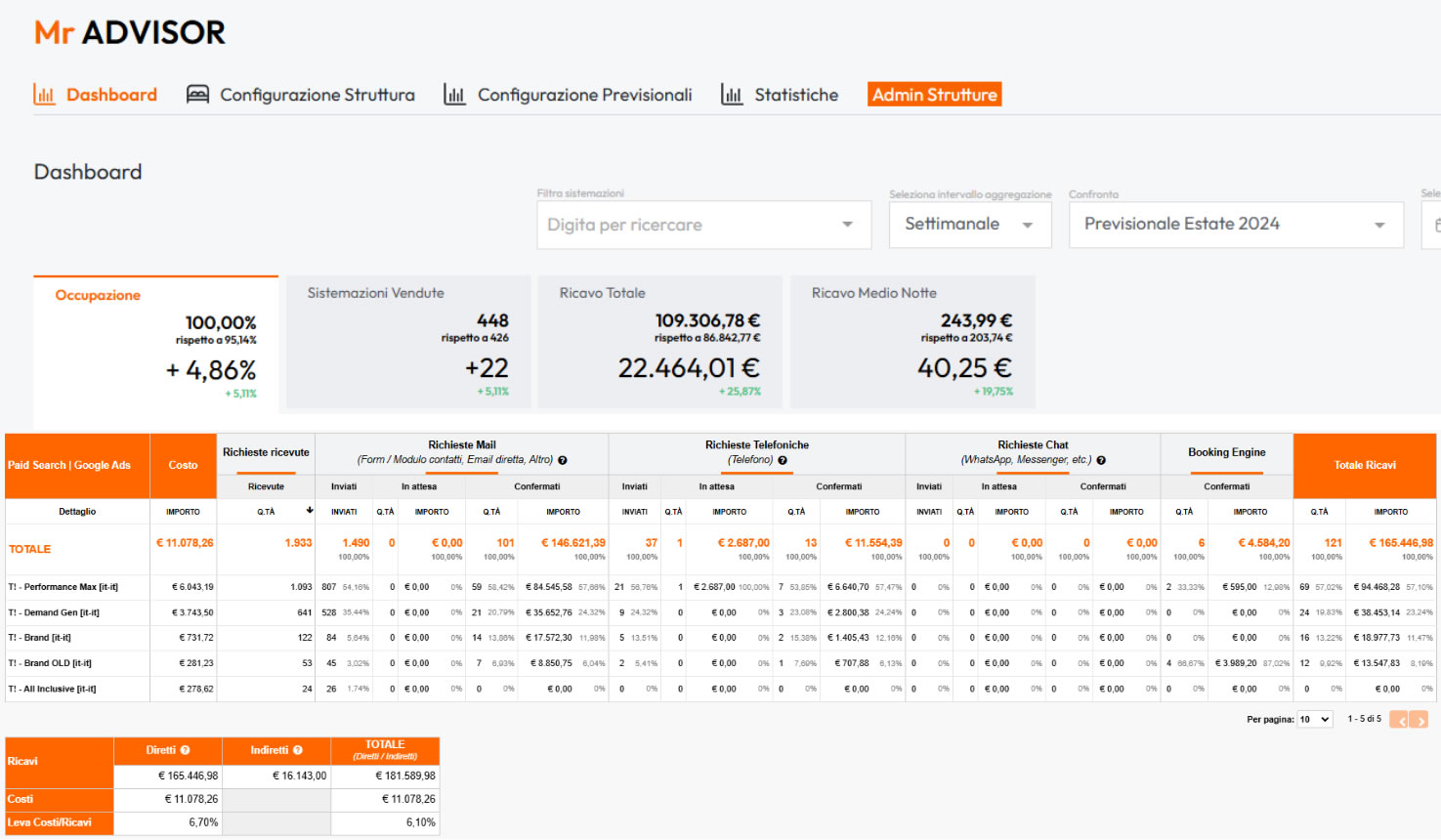Expand the Filtra sistemazioni dropdown arrow

tap(847, 225)
